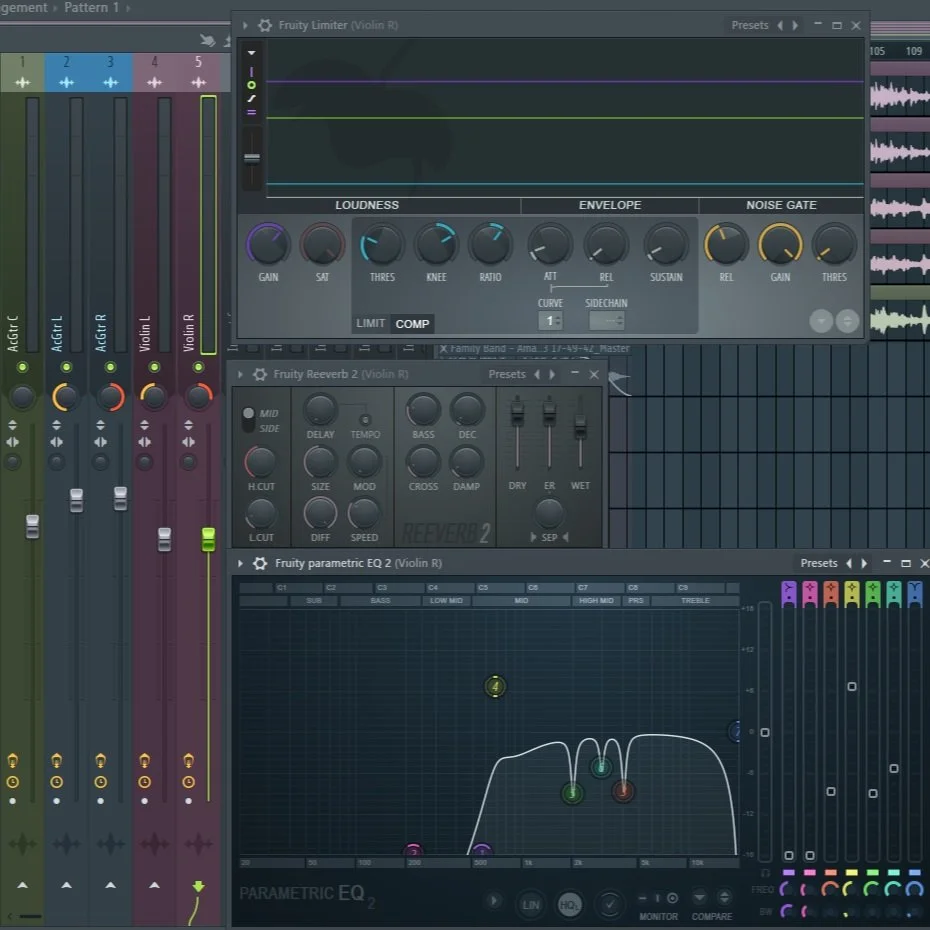The height and width of the screenshot is (930, 930).
Task: Open the parametric EQ 2 plugin menu arrow
Action: [x=240, y=563]
